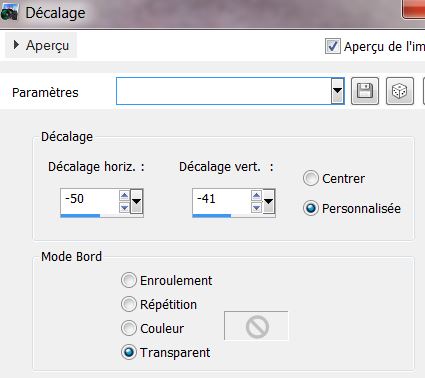Click the application icon in Décalage title bar
This screenshot has height=378, width=425.
coord(9,13)
